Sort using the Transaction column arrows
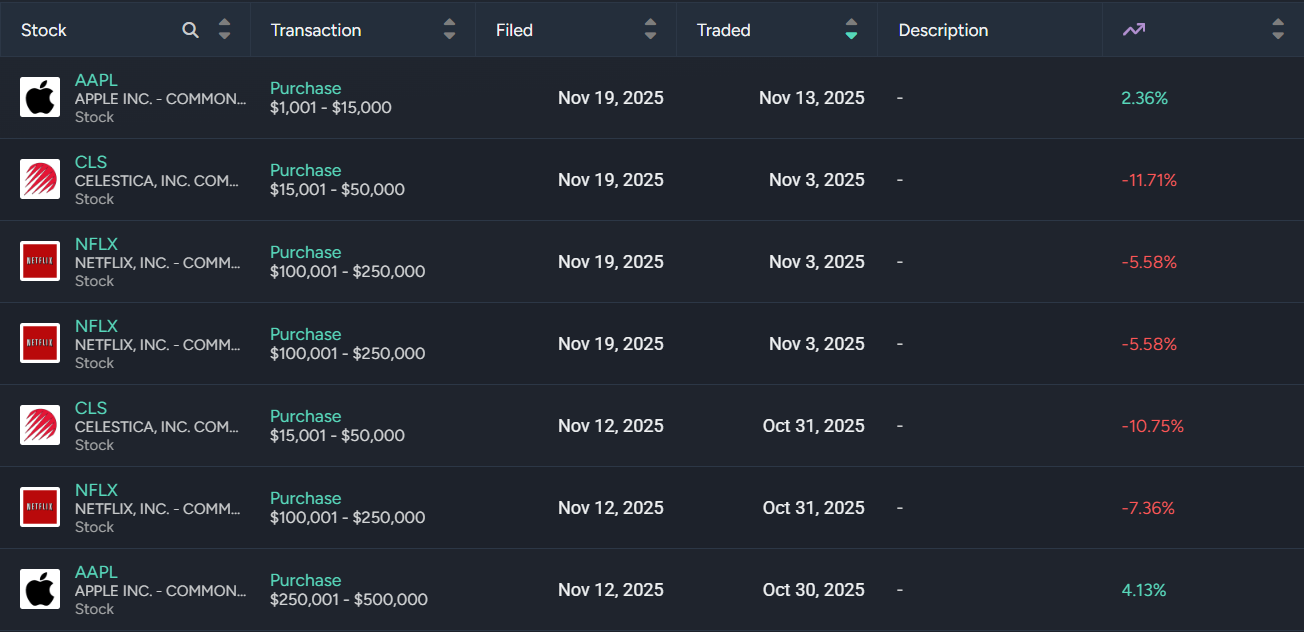Viewport: 1304px width, 632px height. coord(449,30)
